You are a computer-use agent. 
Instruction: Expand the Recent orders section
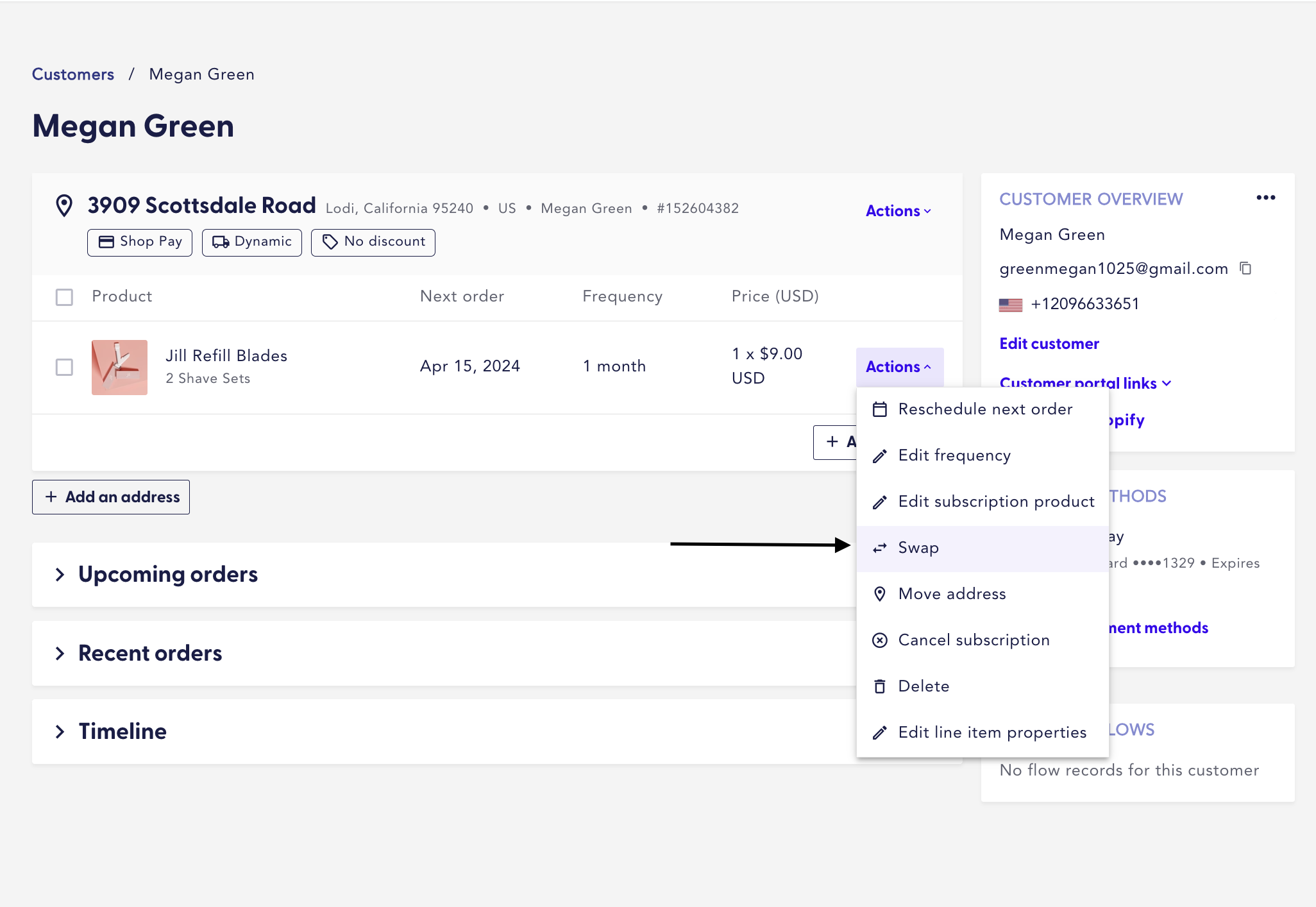point(150,653)
